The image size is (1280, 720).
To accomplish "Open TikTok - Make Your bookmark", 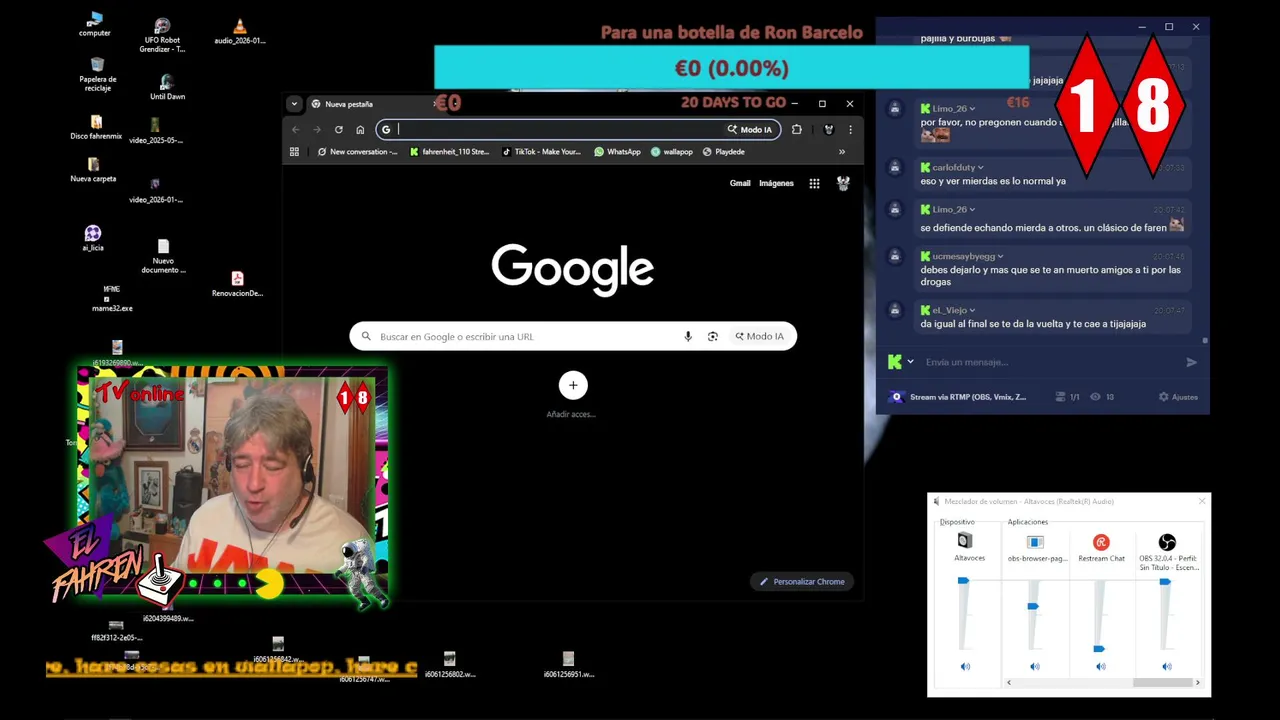I will (541, 152).
